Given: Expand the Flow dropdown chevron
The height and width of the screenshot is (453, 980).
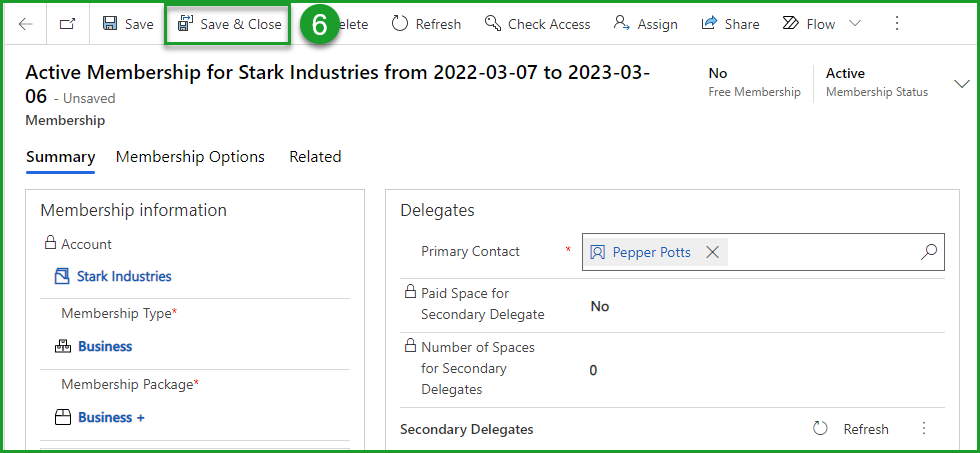Looking at the screenshot, I should coord(855,24).
